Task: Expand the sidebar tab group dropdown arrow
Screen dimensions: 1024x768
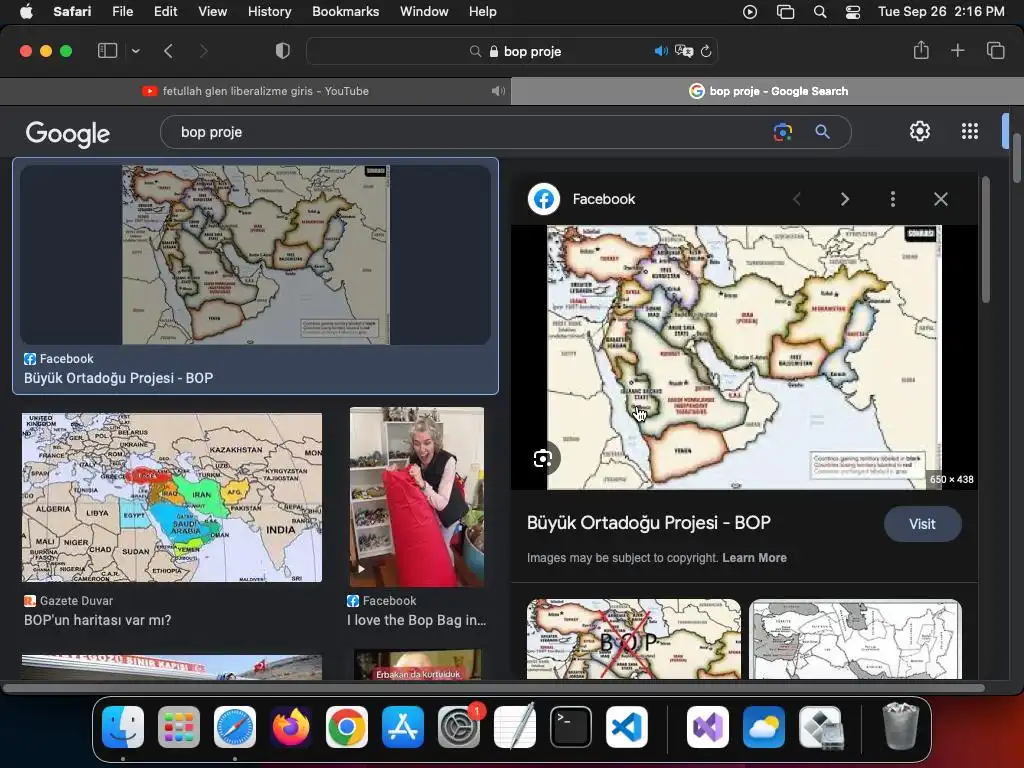Action: (135, 51)
